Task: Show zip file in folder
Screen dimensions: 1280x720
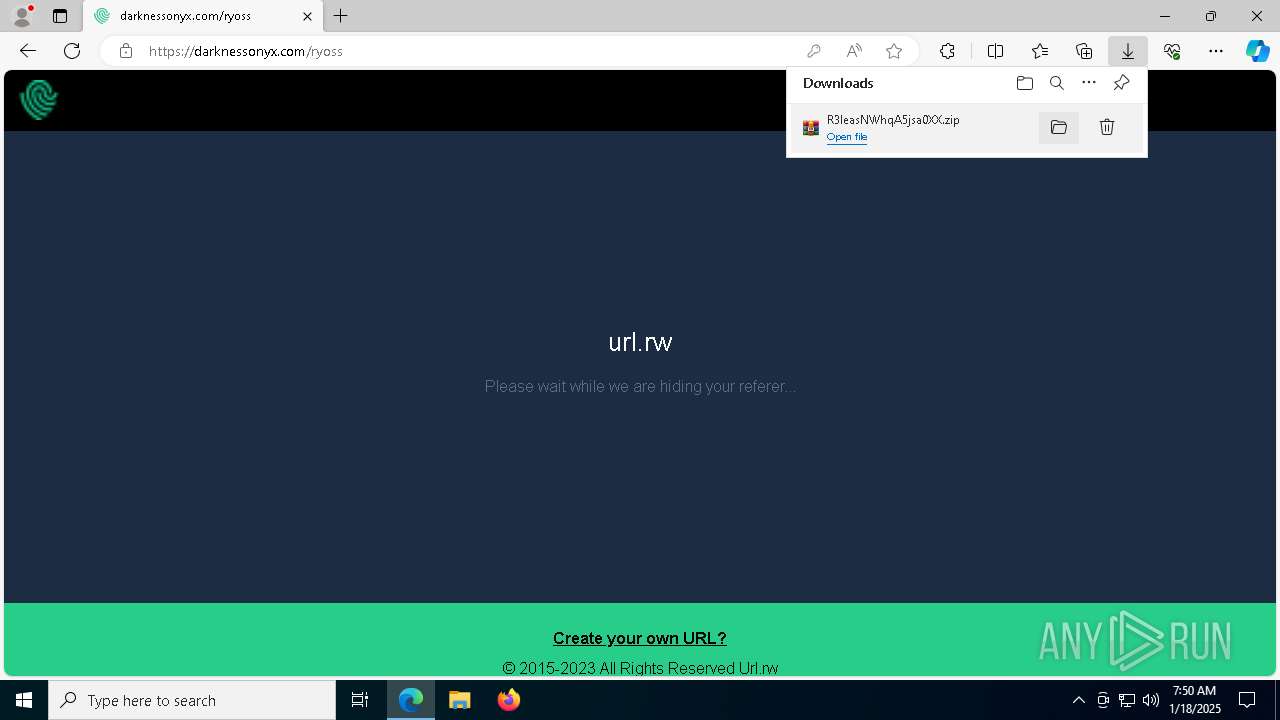Action: pos(1059,127)
